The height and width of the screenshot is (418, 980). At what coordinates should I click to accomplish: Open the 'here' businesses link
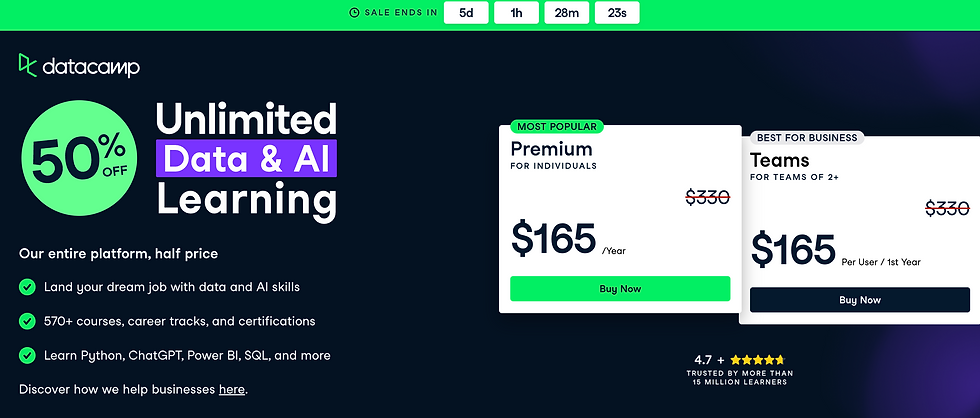pos(231,389)
